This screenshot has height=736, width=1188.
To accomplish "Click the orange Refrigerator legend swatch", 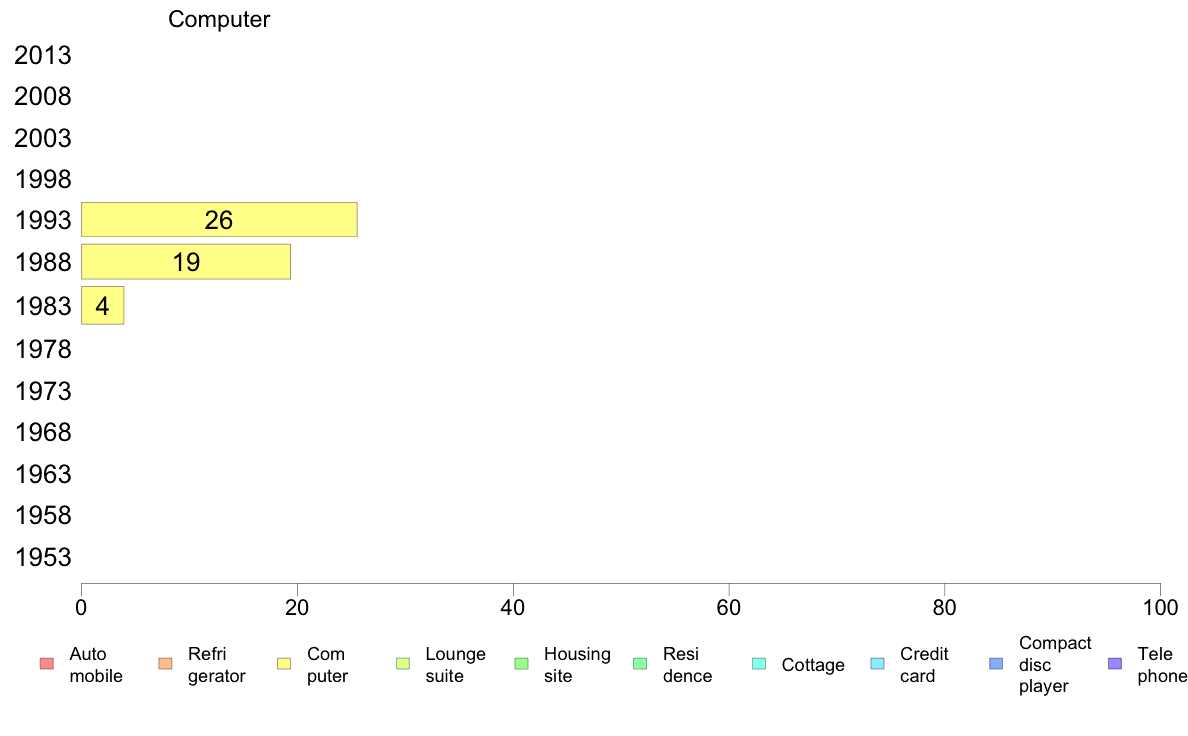I will pos(165,664).
